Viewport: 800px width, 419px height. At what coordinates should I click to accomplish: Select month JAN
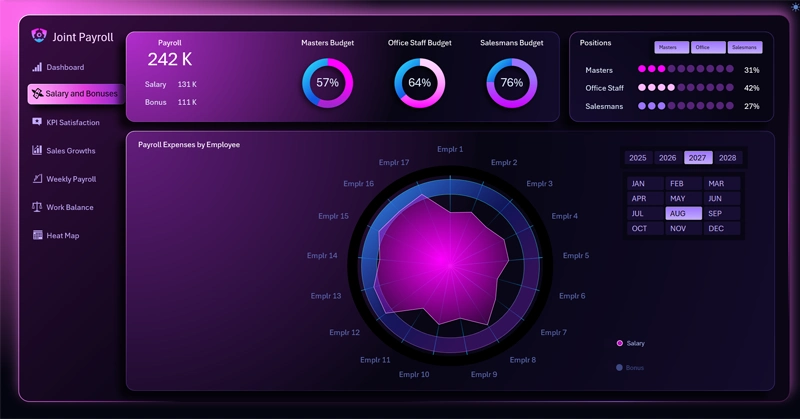[x=645, y=183]
